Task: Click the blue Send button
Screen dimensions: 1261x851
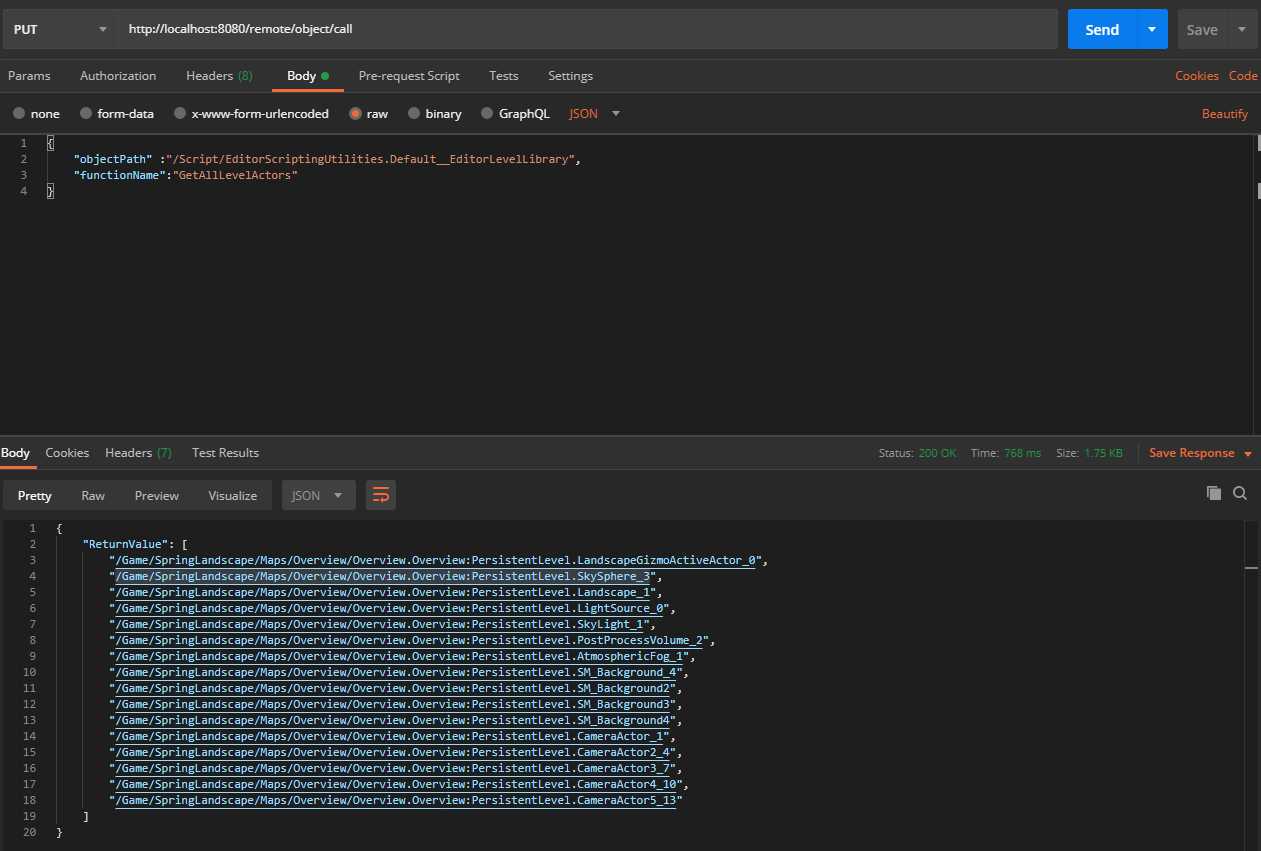Action: [1101, 29]
